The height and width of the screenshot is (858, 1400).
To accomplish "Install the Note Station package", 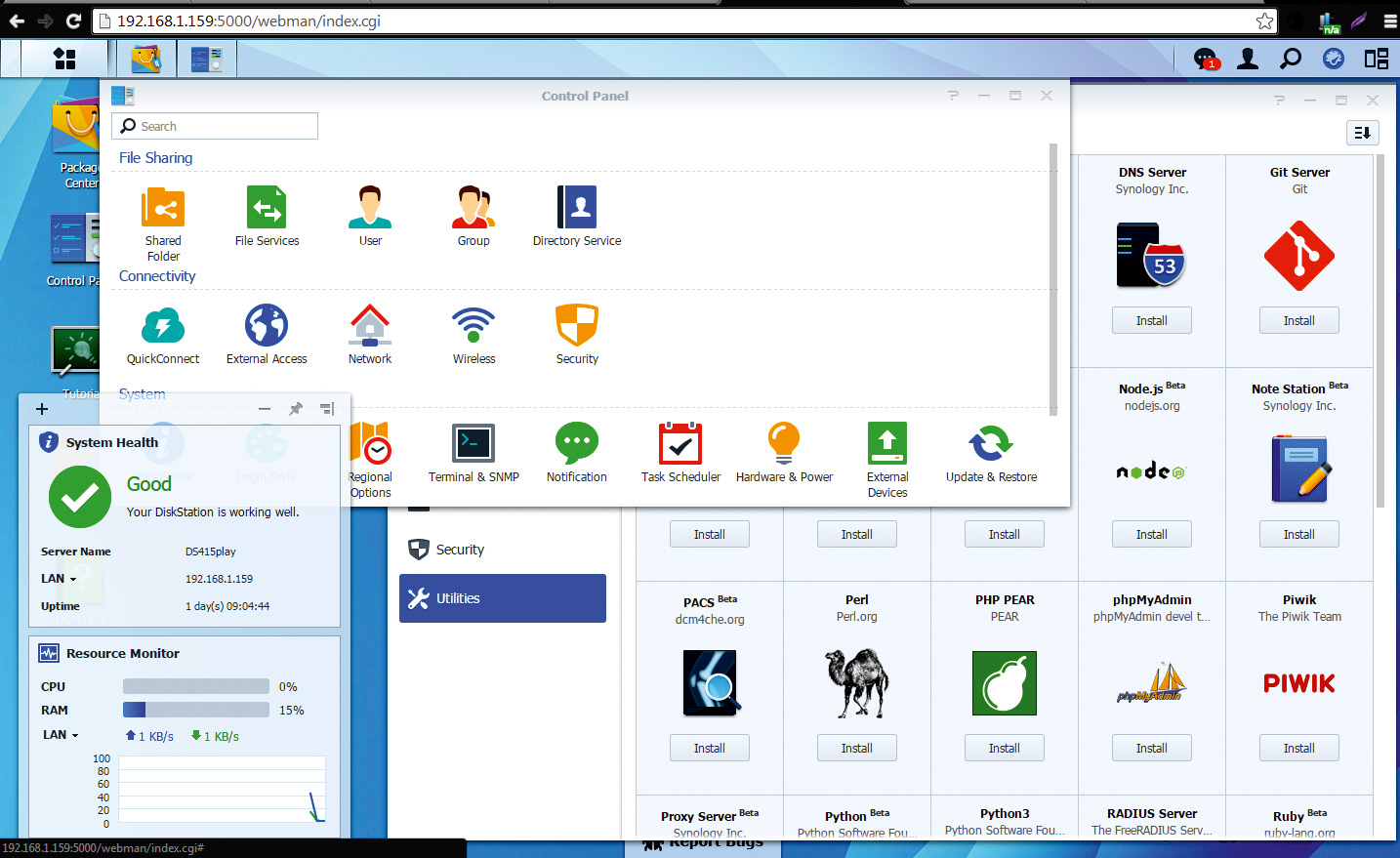I will (x=1298, y=534).
